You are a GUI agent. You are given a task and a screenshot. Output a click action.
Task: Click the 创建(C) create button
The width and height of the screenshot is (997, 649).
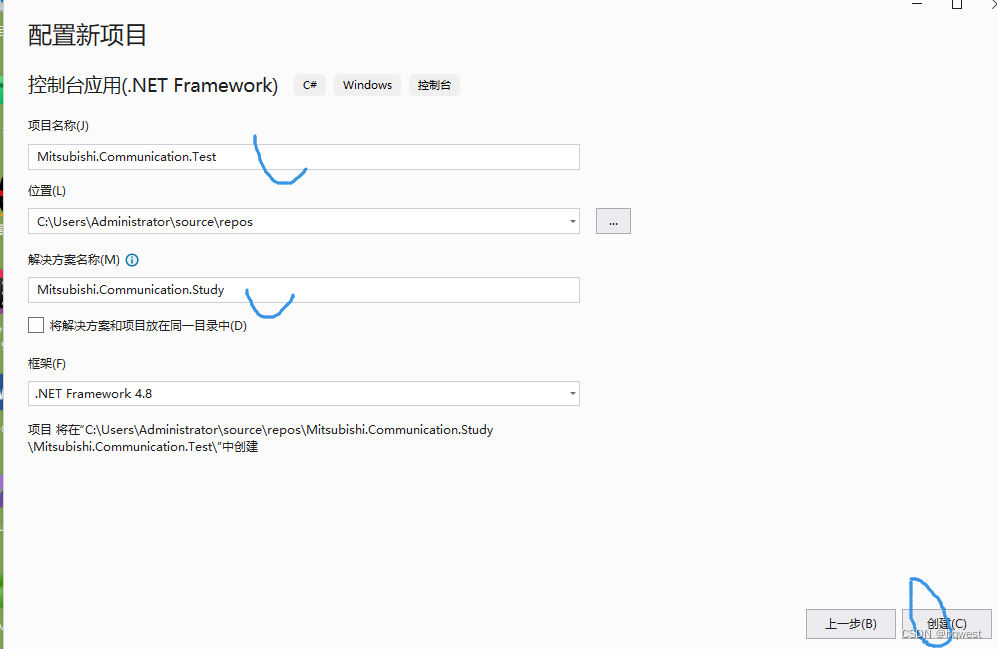click(947, 624)
